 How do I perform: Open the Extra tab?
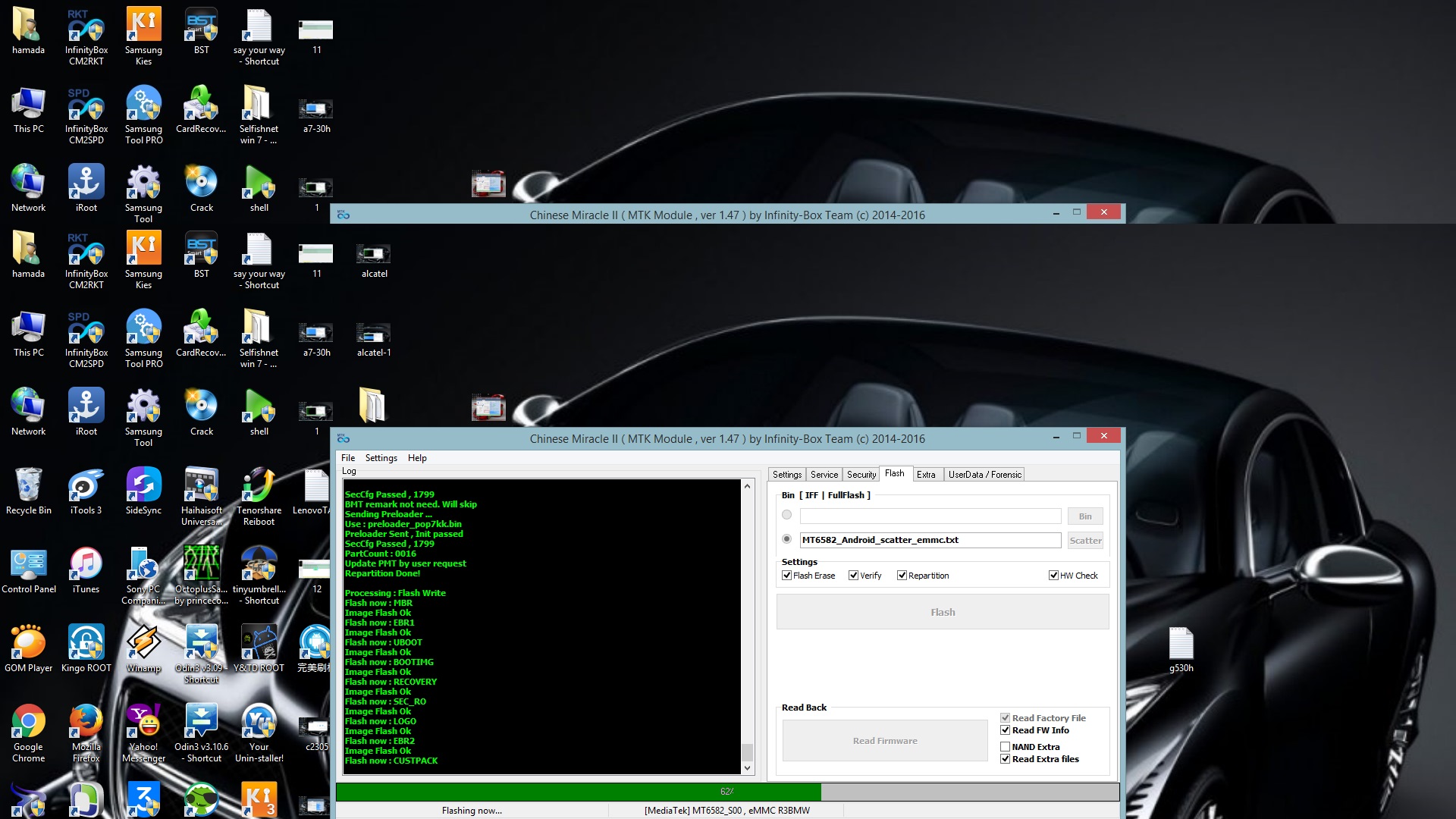point(926,475)
